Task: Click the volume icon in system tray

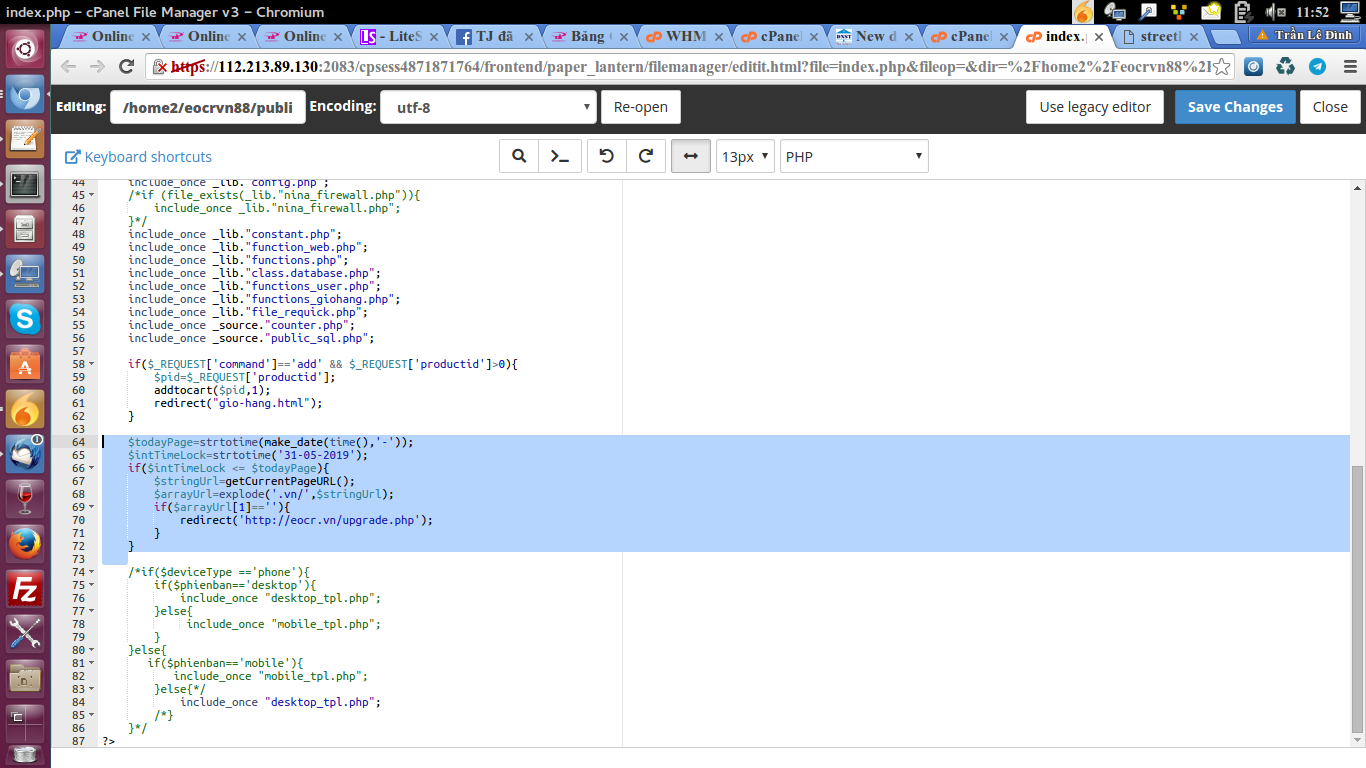Action: (1276, 12)
